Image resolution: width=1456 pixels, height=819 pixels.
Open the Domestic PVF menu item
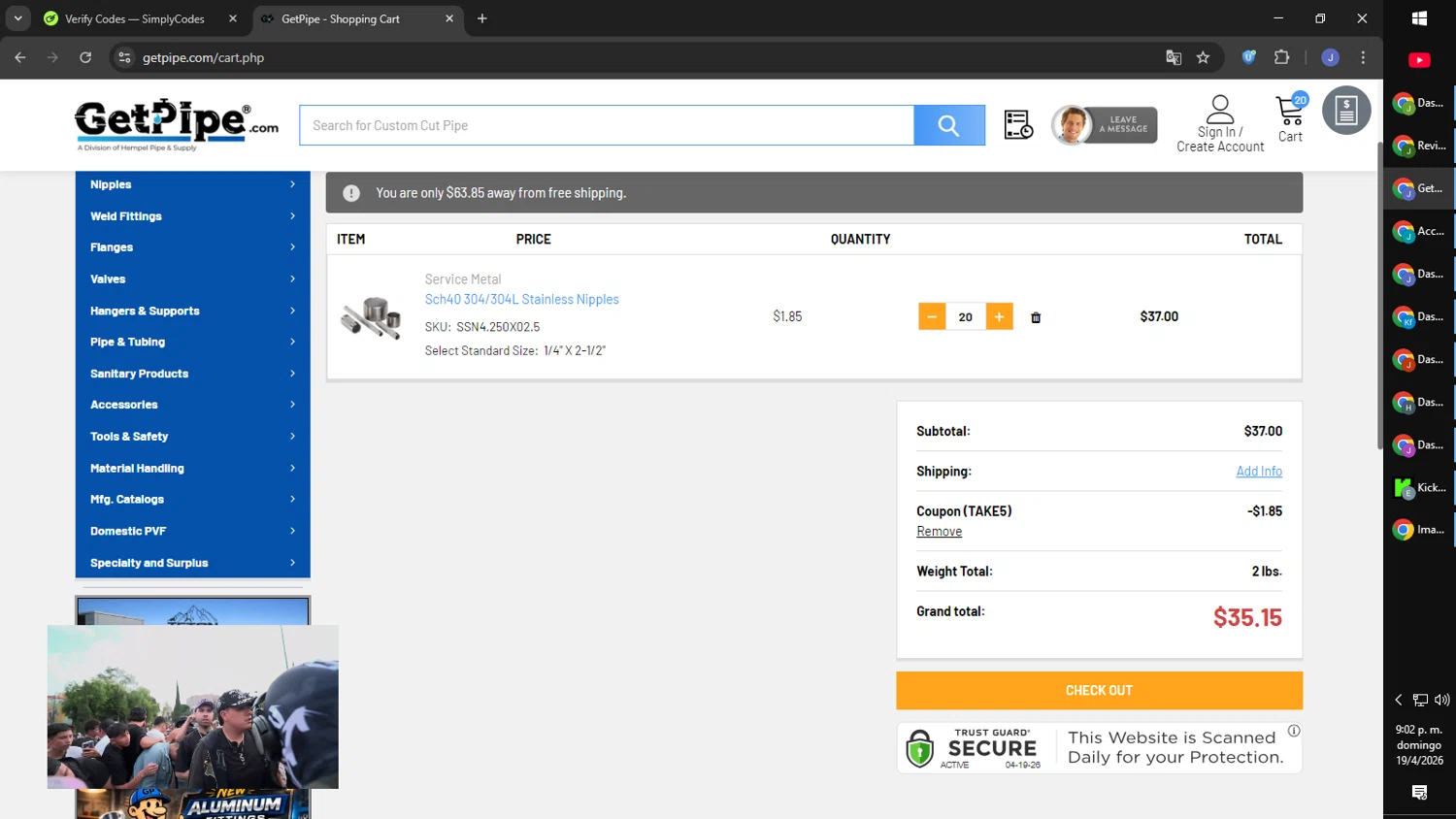[193, 531]
